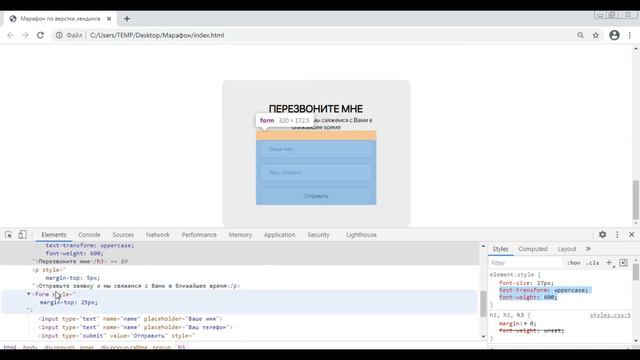This screenshot has height=360, width=640.
Task: Click the h1, h2, h3 selector
Action: (507, 315)
